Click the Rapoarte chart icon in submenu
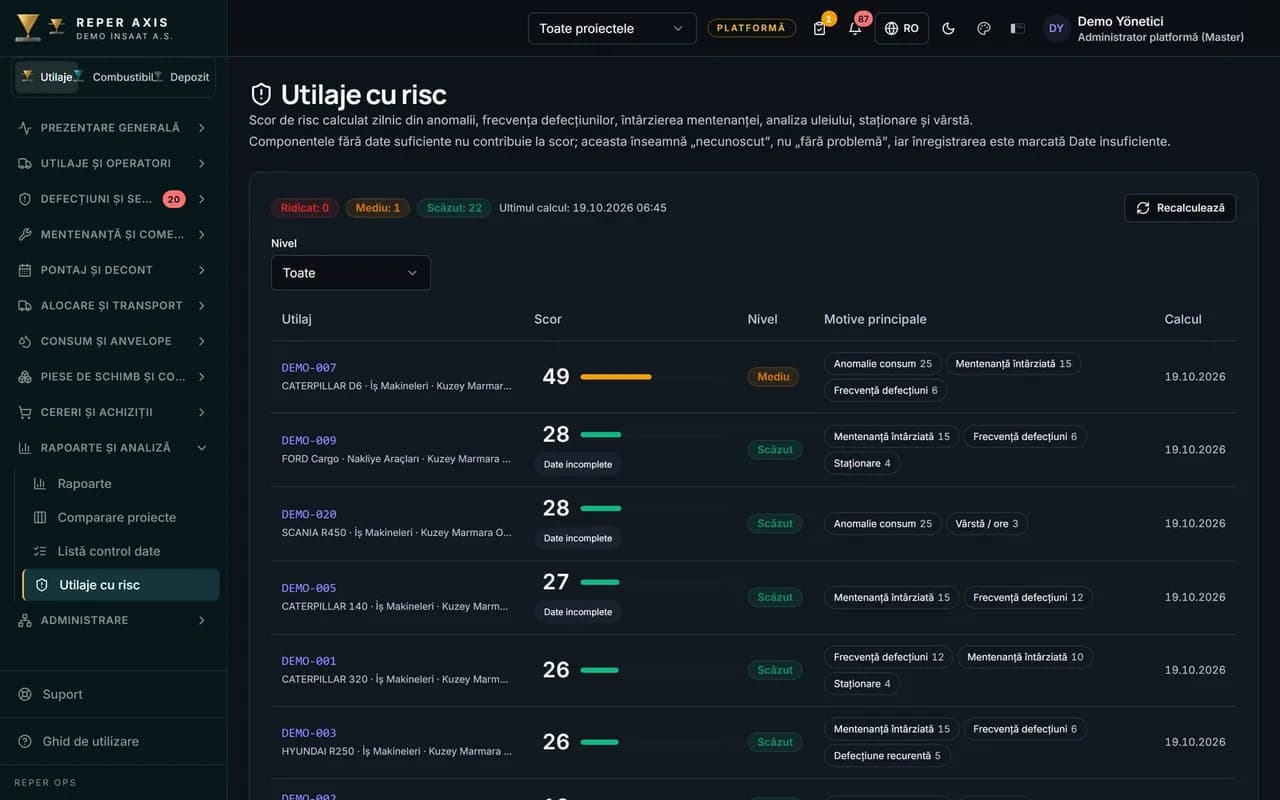Viewport: 1280px width, 800px height. [x=40, y=484]
